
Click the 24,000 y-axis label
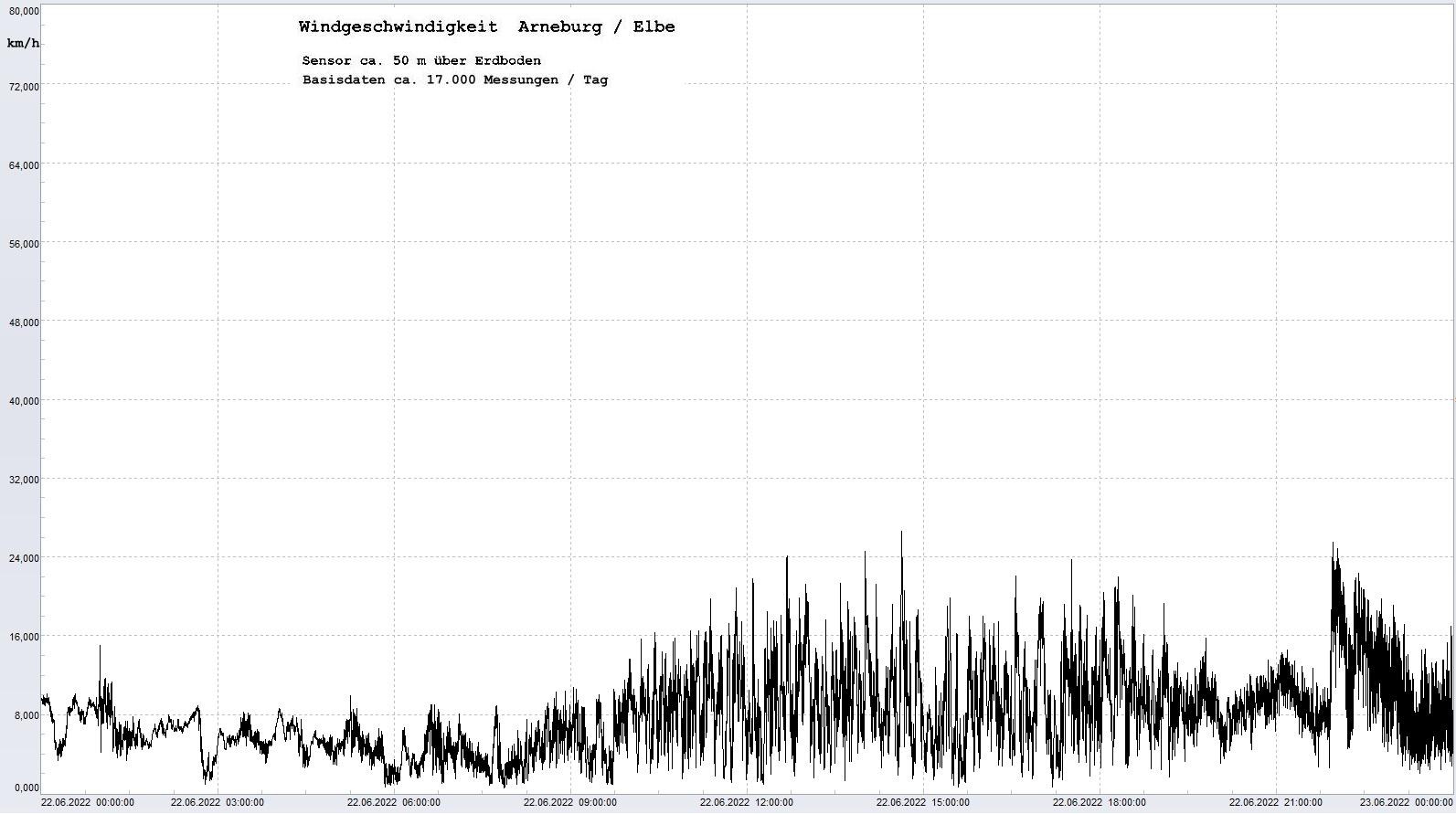click(24, 558)
